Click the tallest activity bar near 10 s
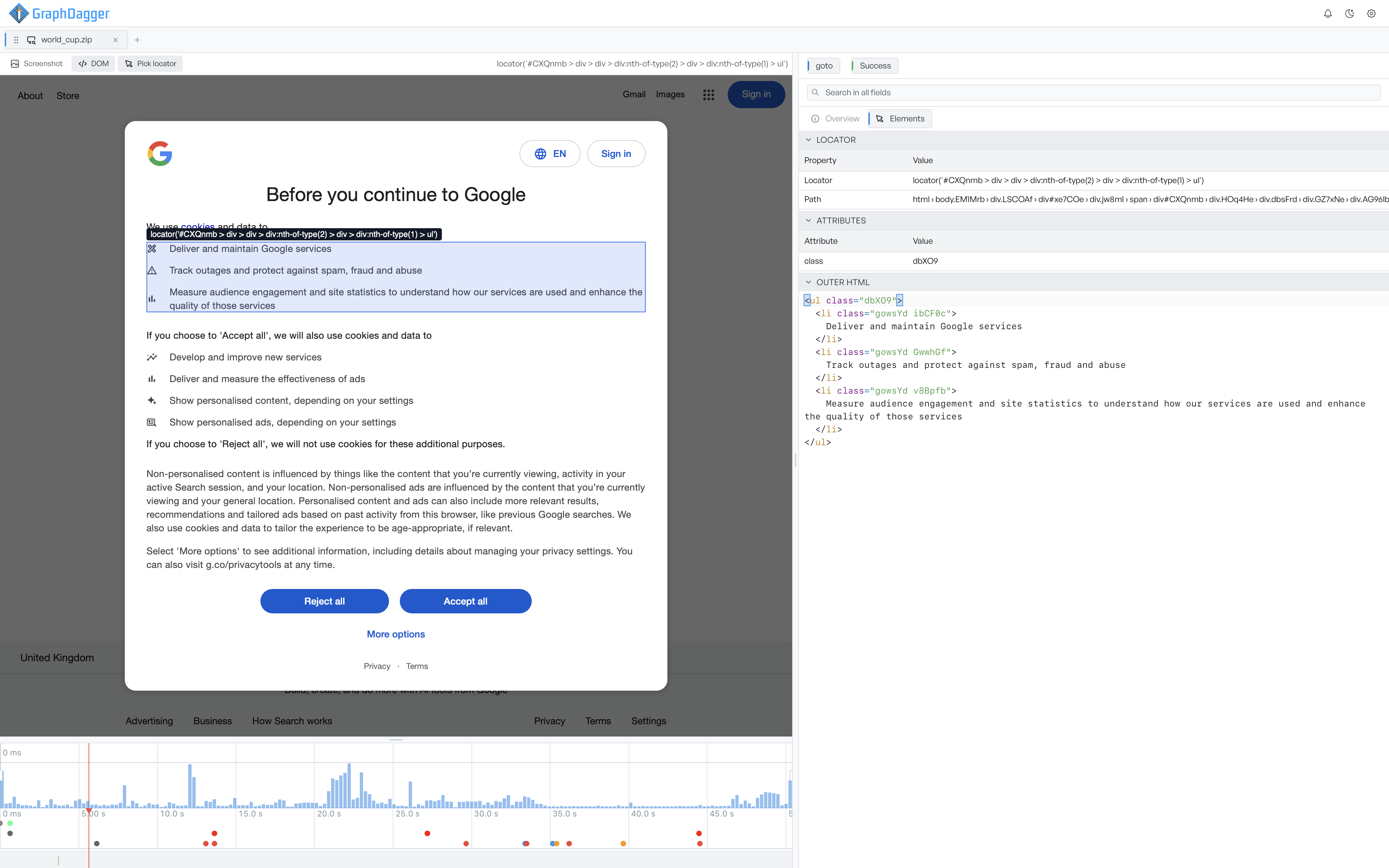This screenshot has width=1389, height=868. tap(190, 786)
